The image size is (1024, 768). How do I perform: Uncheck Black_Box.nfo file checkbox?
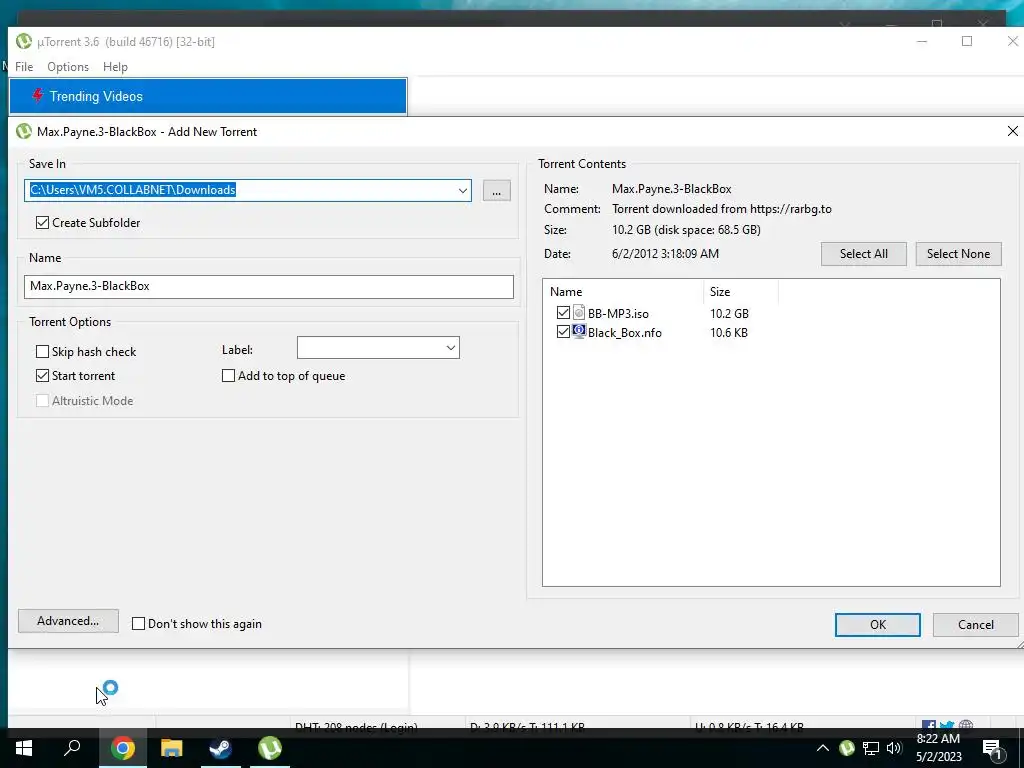(563, 332)
